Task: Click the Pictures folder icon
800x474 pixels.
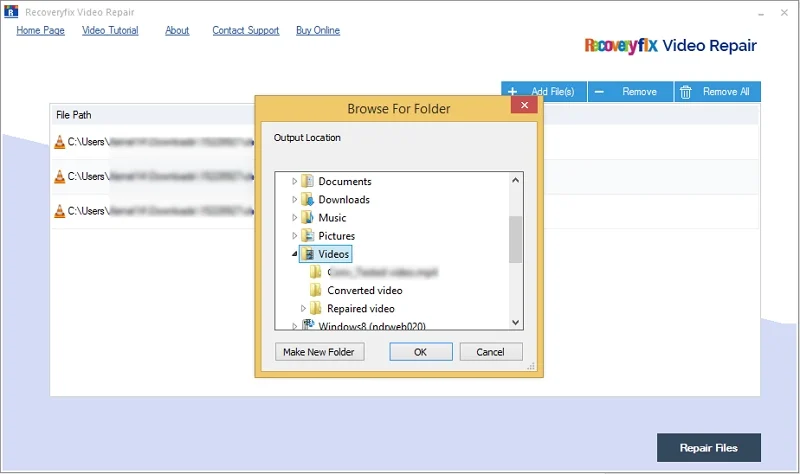Action: [x=307, y=236]
